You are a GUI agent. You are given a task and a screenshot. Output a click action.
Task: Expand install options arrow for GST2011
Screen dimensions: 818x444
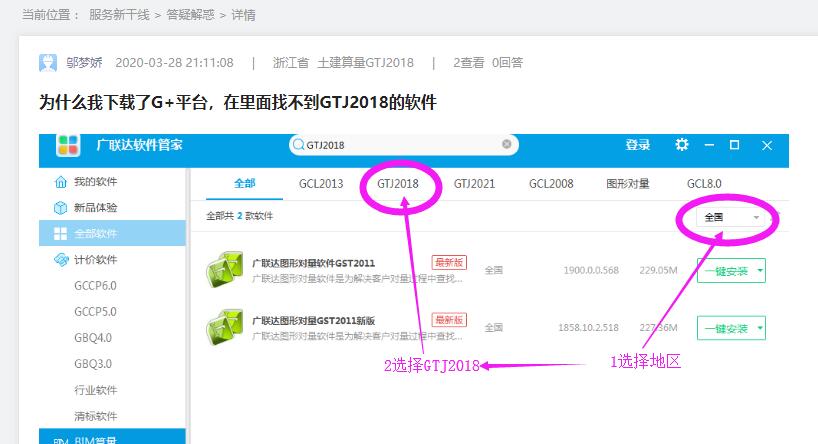click(760, 271)
